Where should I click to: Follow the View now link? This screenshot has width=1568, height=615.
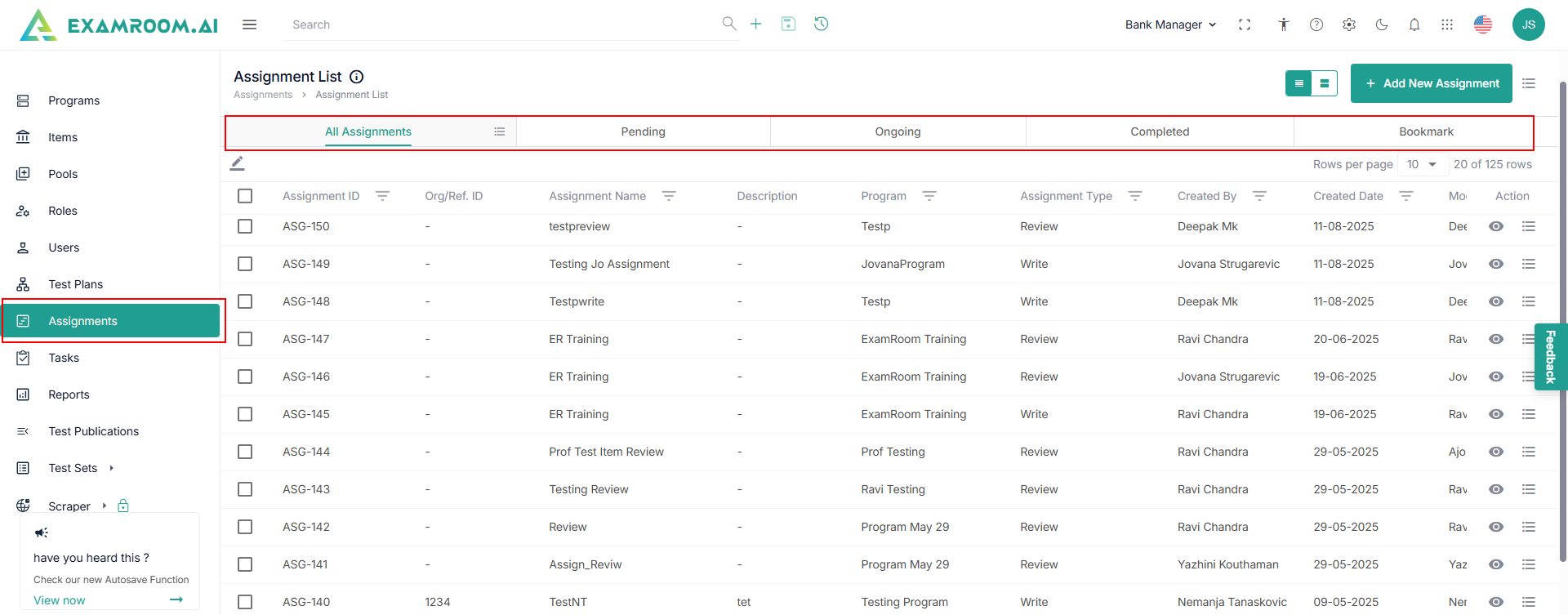click(60, 600)
